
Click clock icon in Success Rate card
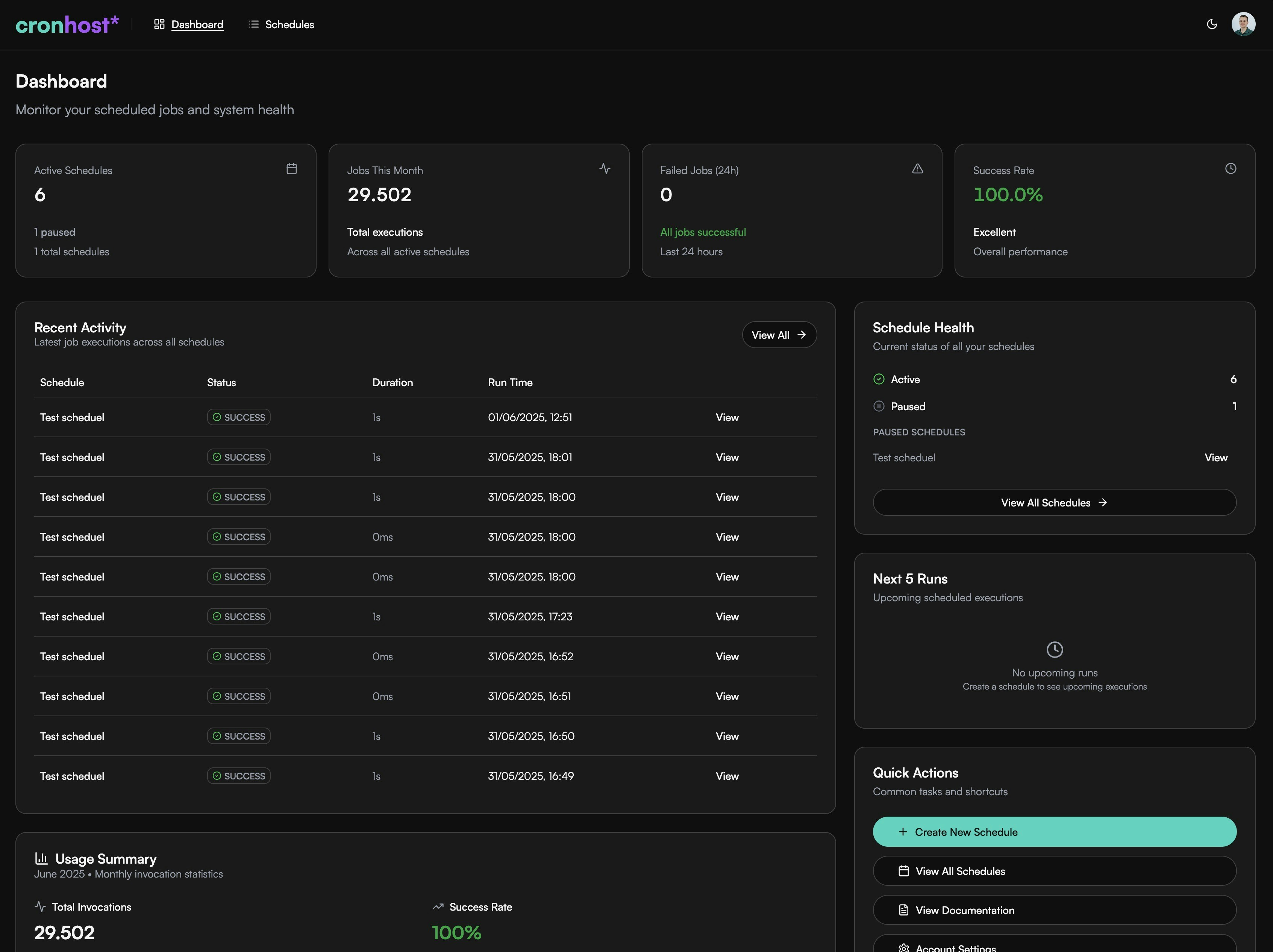tap(1231, 169)
